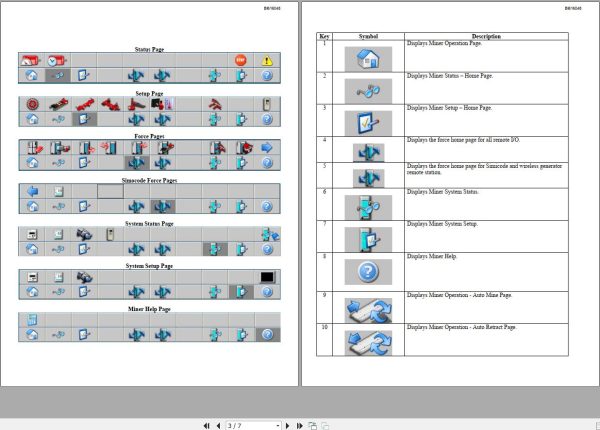Click the calculator icon in Miner Help Page row
Screen dimensions: 600x430
[x=32, y=319]
